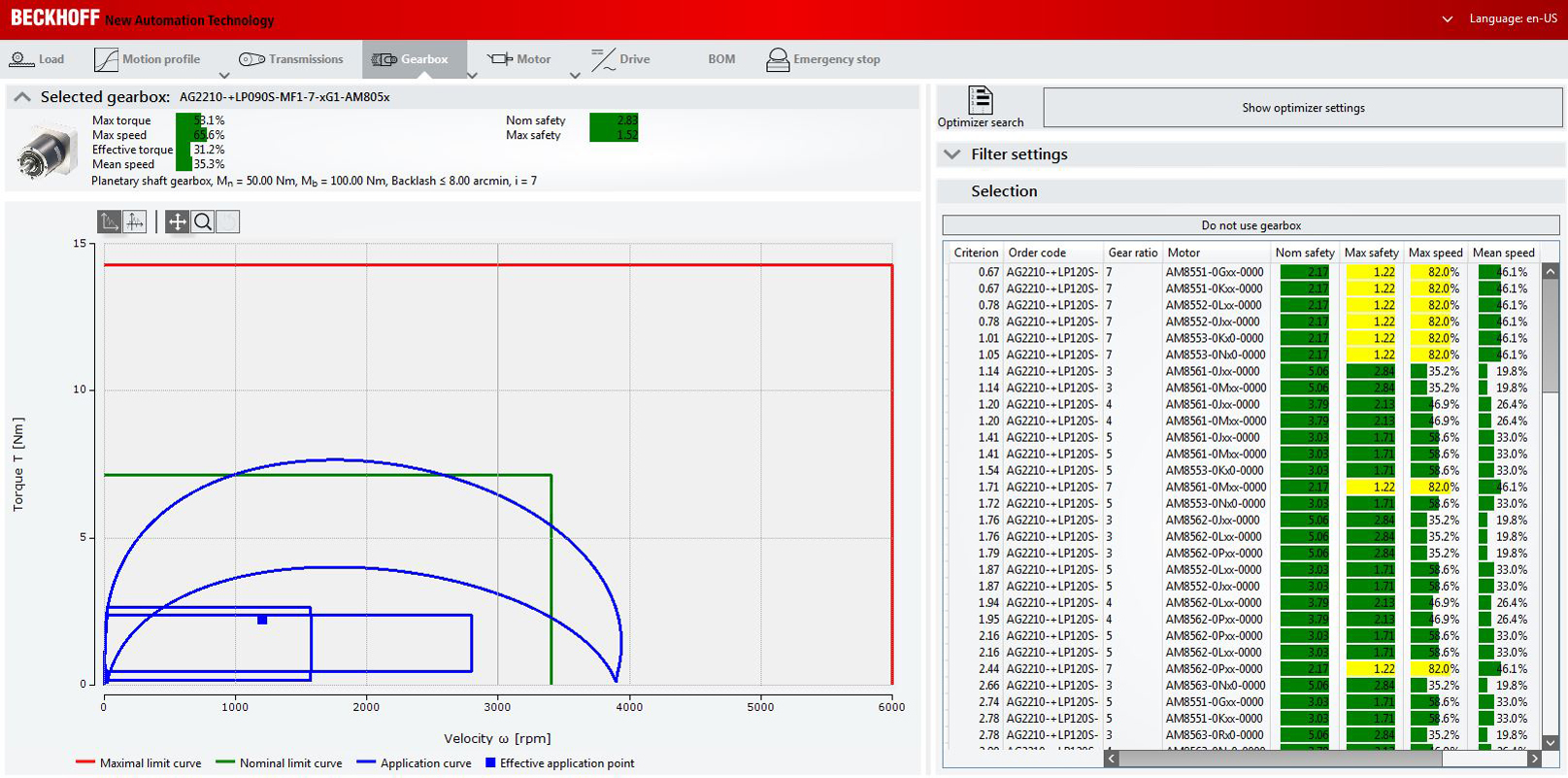Viewport: 1568px width, 778px height.
Task: Click the Emergency stop button icon
Action: pyautogui.click(x=778, y=60)
